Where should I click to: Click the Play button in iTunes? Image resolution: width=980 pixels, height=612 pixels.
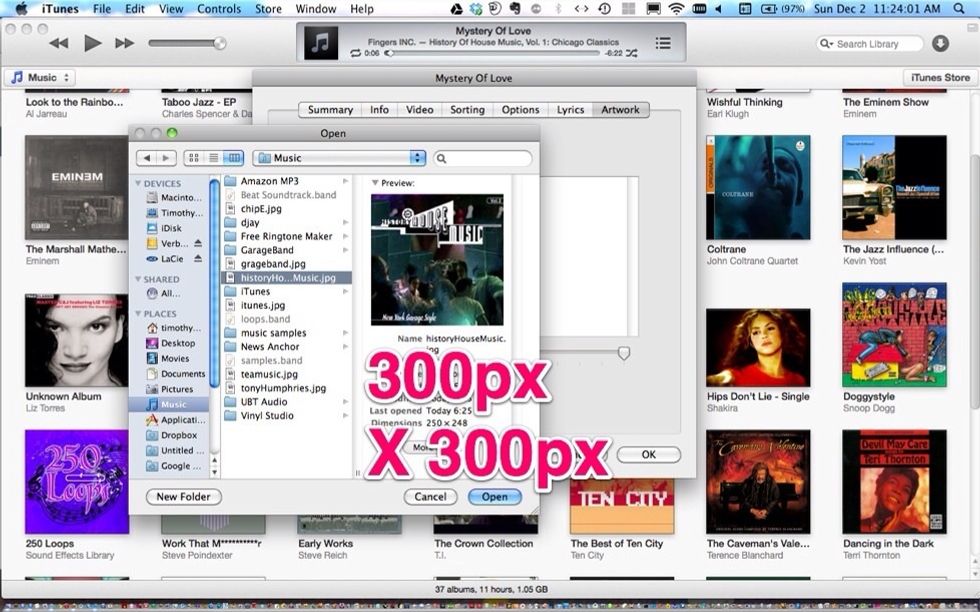pos(92,43)
